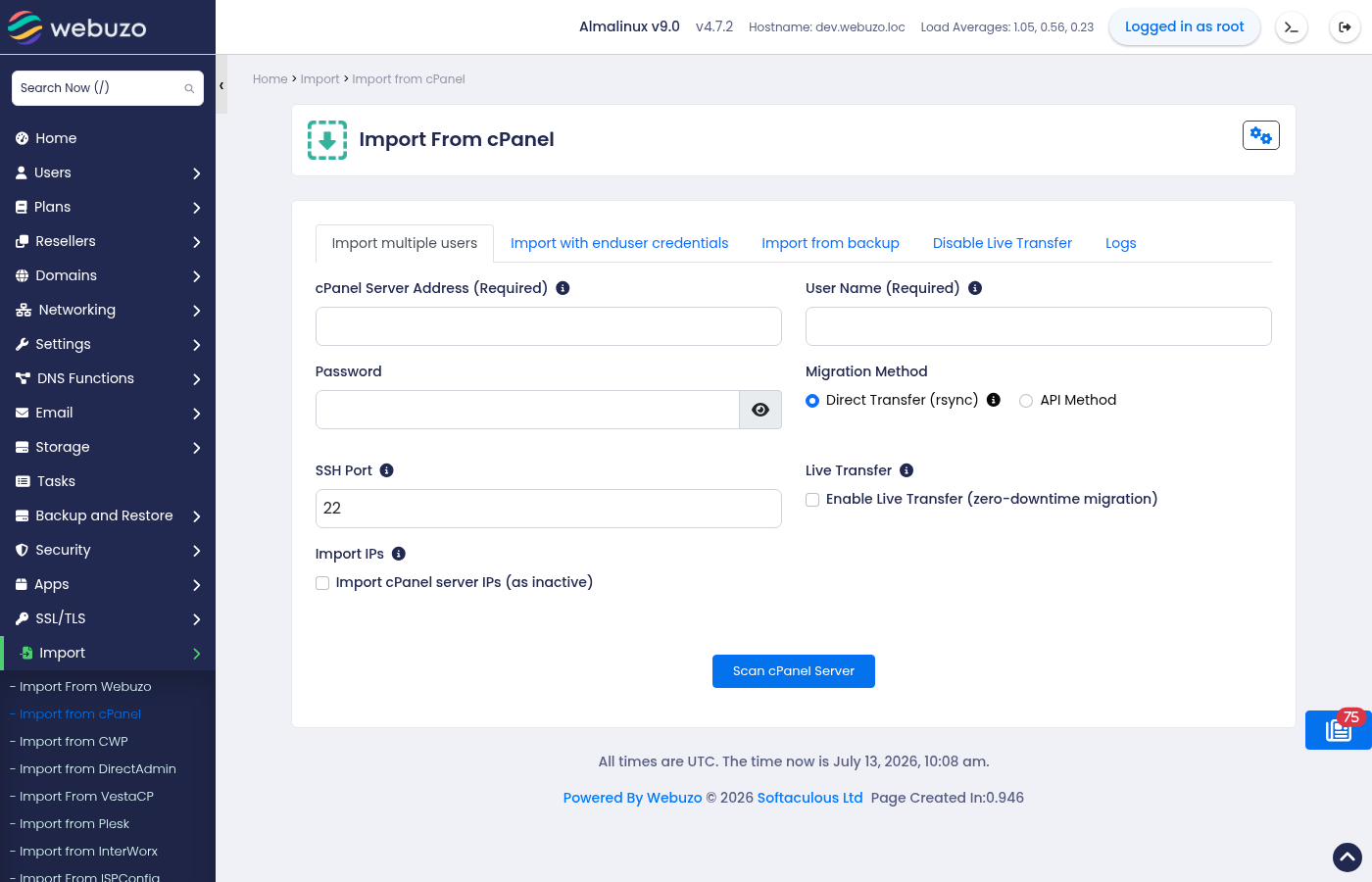Click the search magnifier icon
Screen dimensions: 1372x882
tap(189, 88)
